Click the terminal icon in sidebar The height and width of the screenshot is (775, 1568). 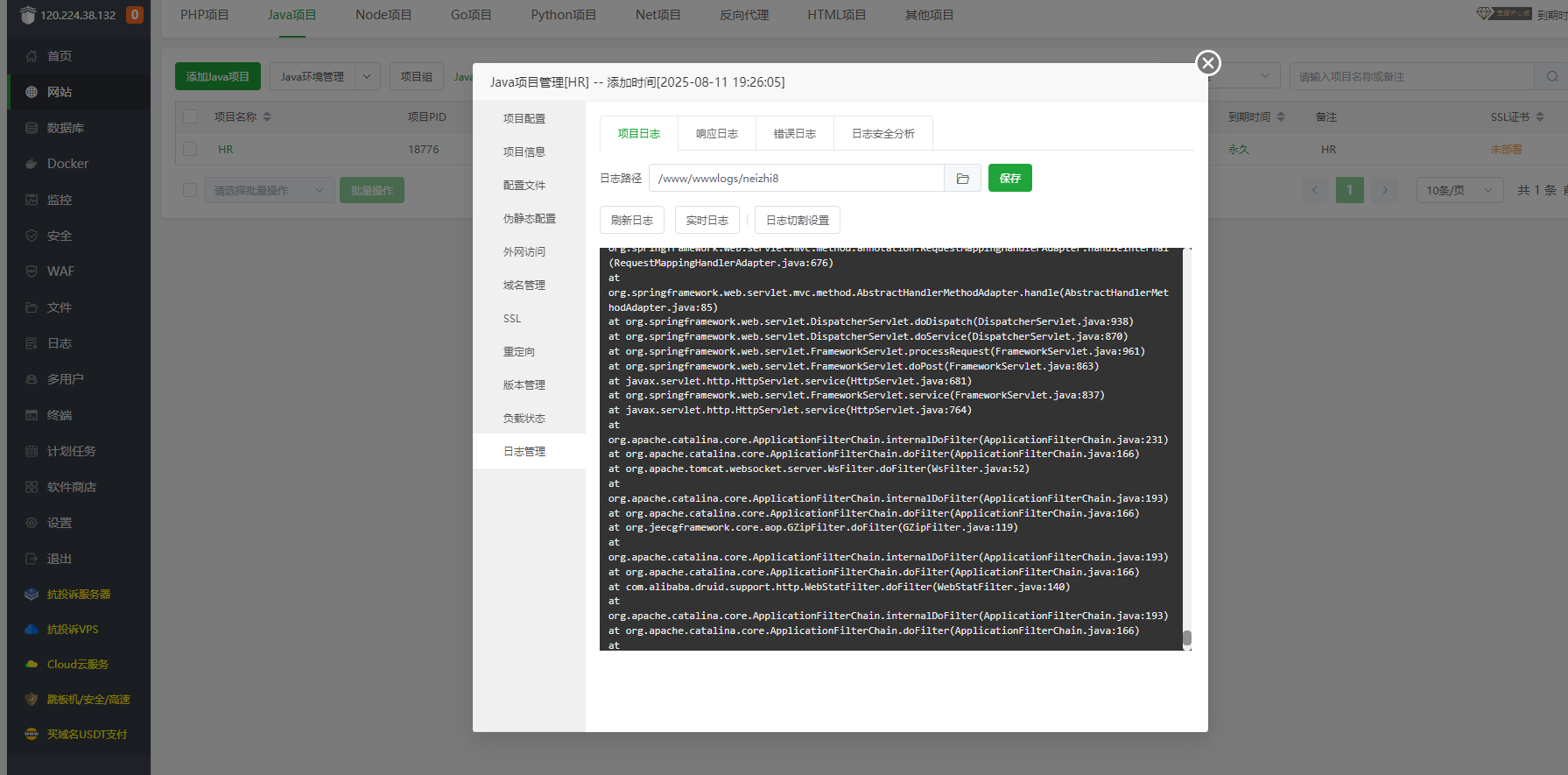(32, 415)
